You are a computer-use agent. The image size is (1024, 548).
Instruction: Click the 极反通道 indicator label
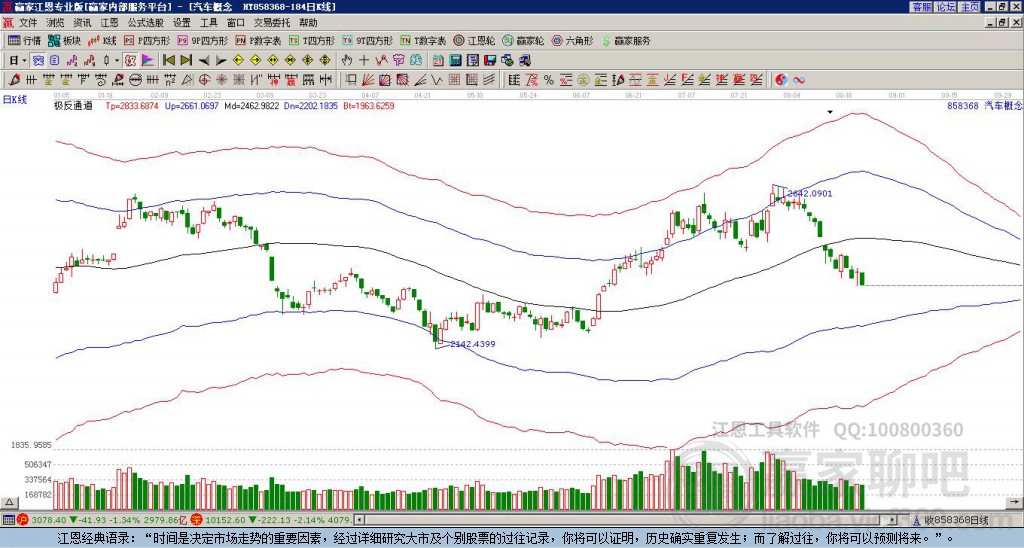(x=73, y=105)
